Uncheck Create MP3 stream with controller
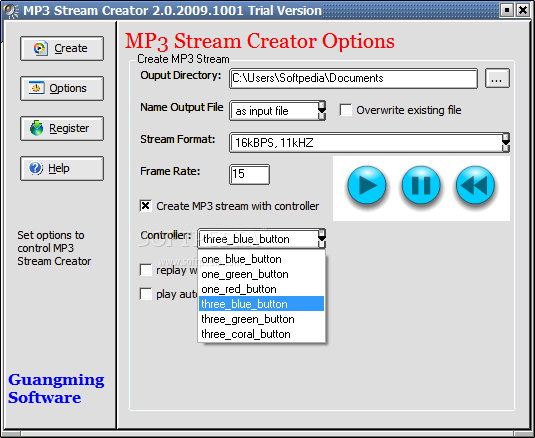 point(146,206)
